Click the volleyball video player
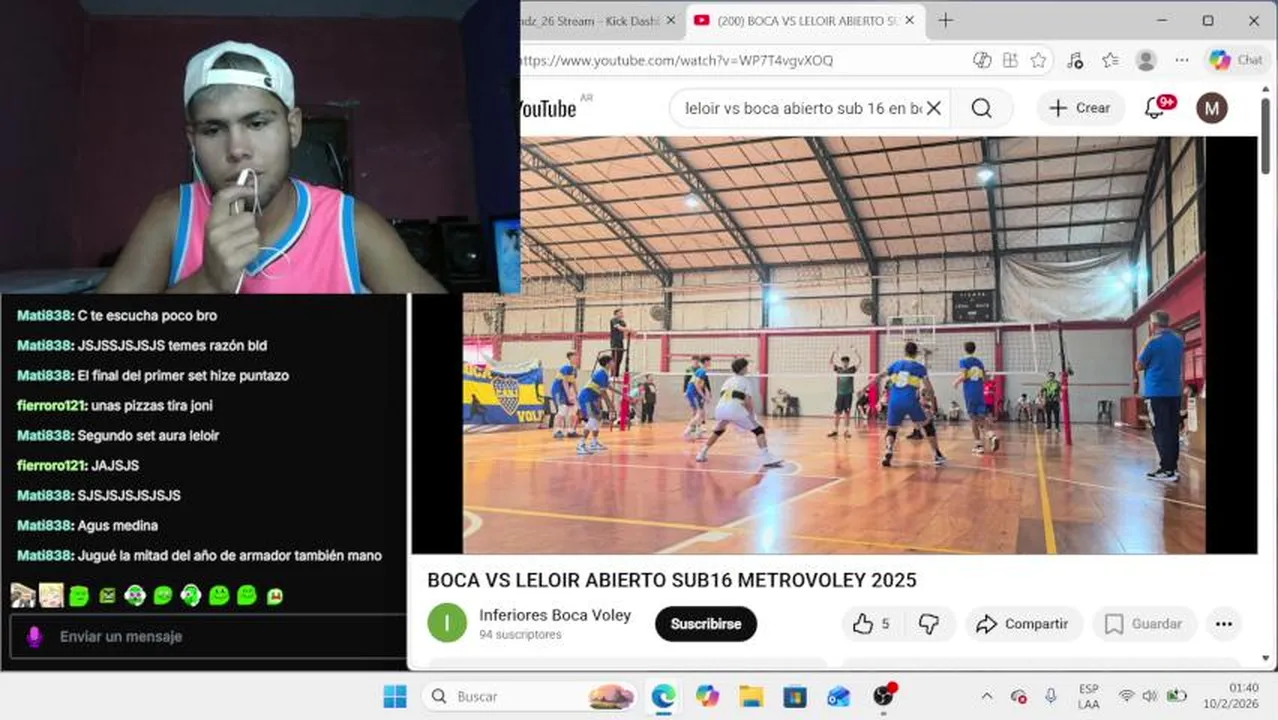This screenshot has width=1278, height=720. (x=834, y=345)
